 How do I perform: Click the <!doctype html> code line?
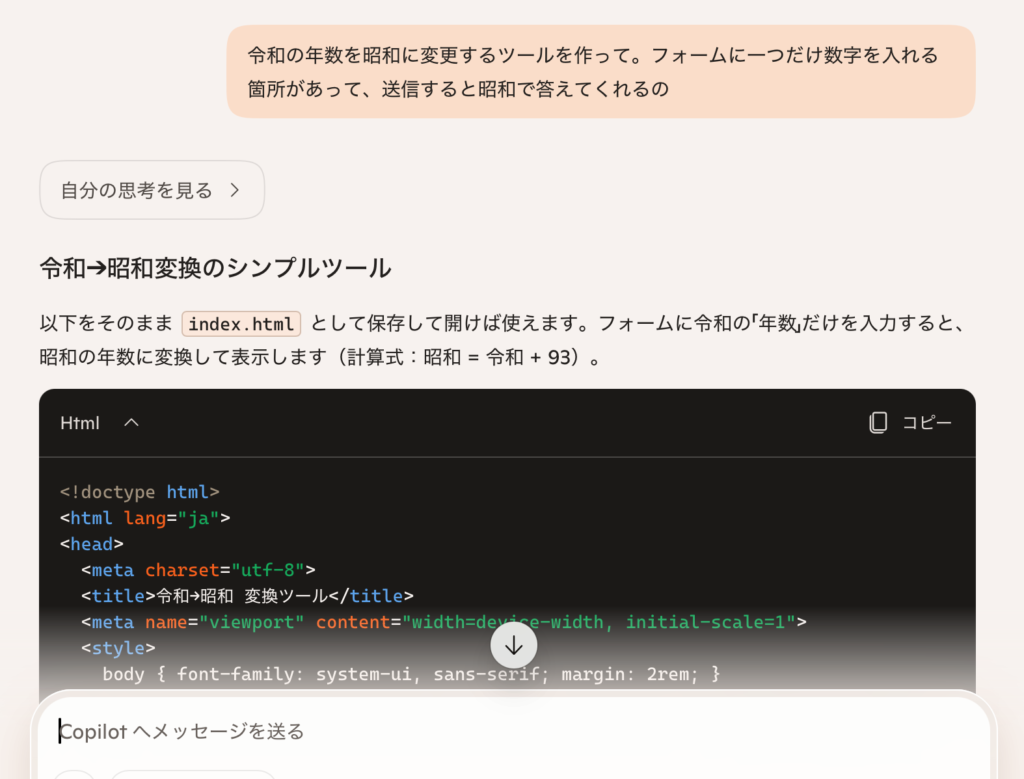click(x=140, y=492)
